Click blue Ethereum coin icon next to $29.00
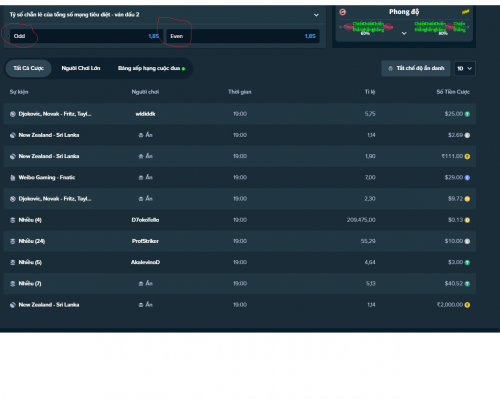The height and width of the screenshot is (399, 500). pyautogui.click(x=467, y=178)
